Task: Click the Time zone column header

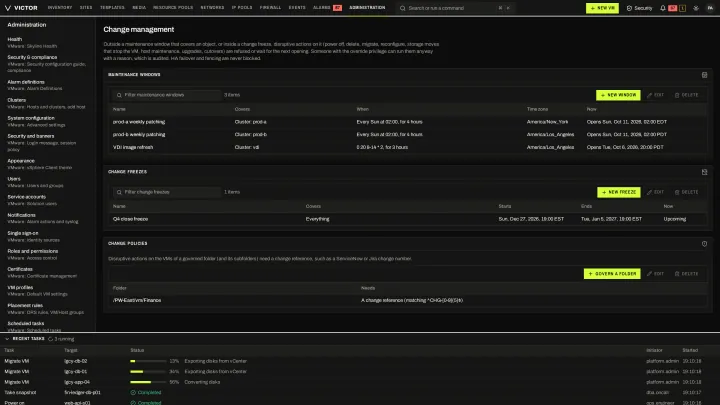Action: [537, 109]
